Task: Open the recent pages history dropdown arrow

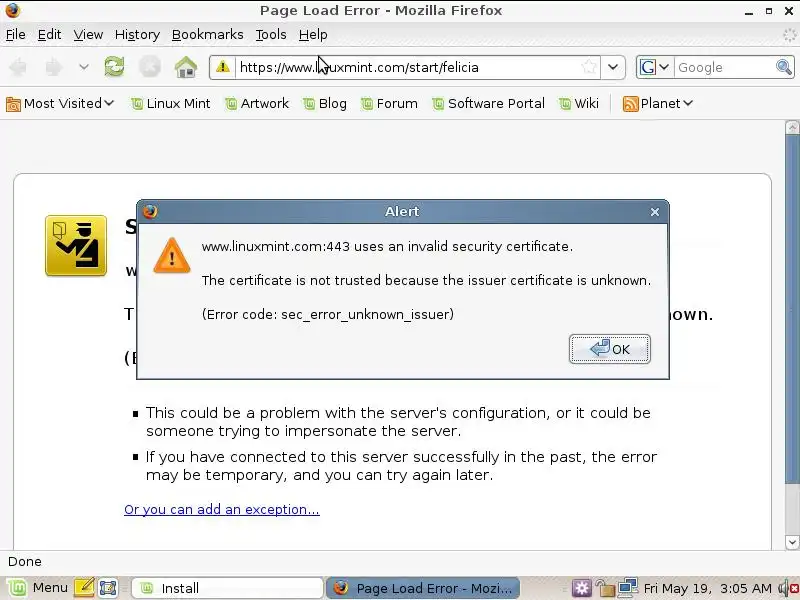Action: click(x=84, y=67)
